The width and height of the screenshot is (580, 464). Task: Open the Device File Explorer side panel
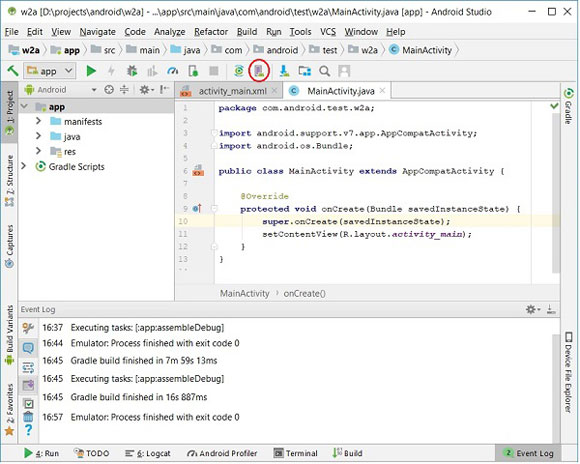(568, 373)
